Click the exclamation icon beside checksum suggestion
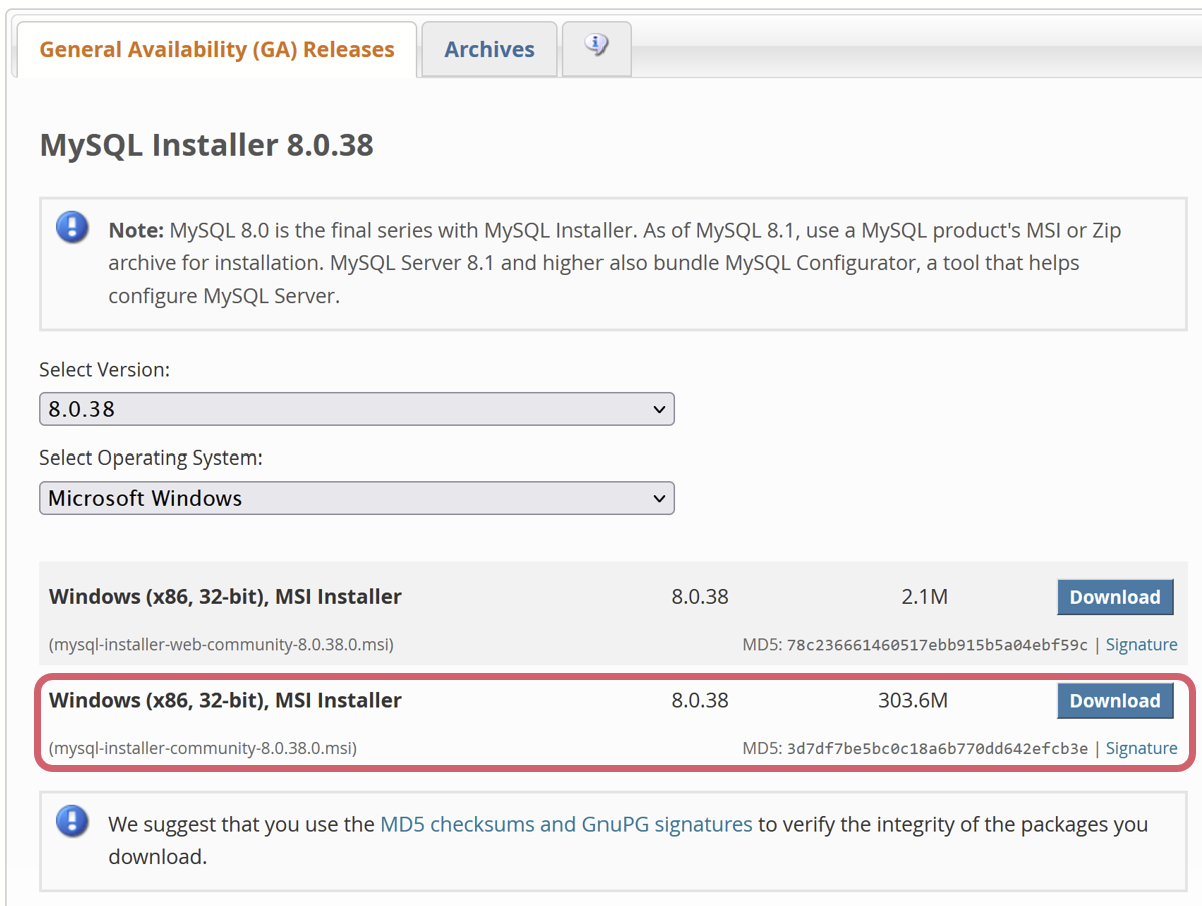The width and height of the screenshot is (1202, 906). (72, 822)
